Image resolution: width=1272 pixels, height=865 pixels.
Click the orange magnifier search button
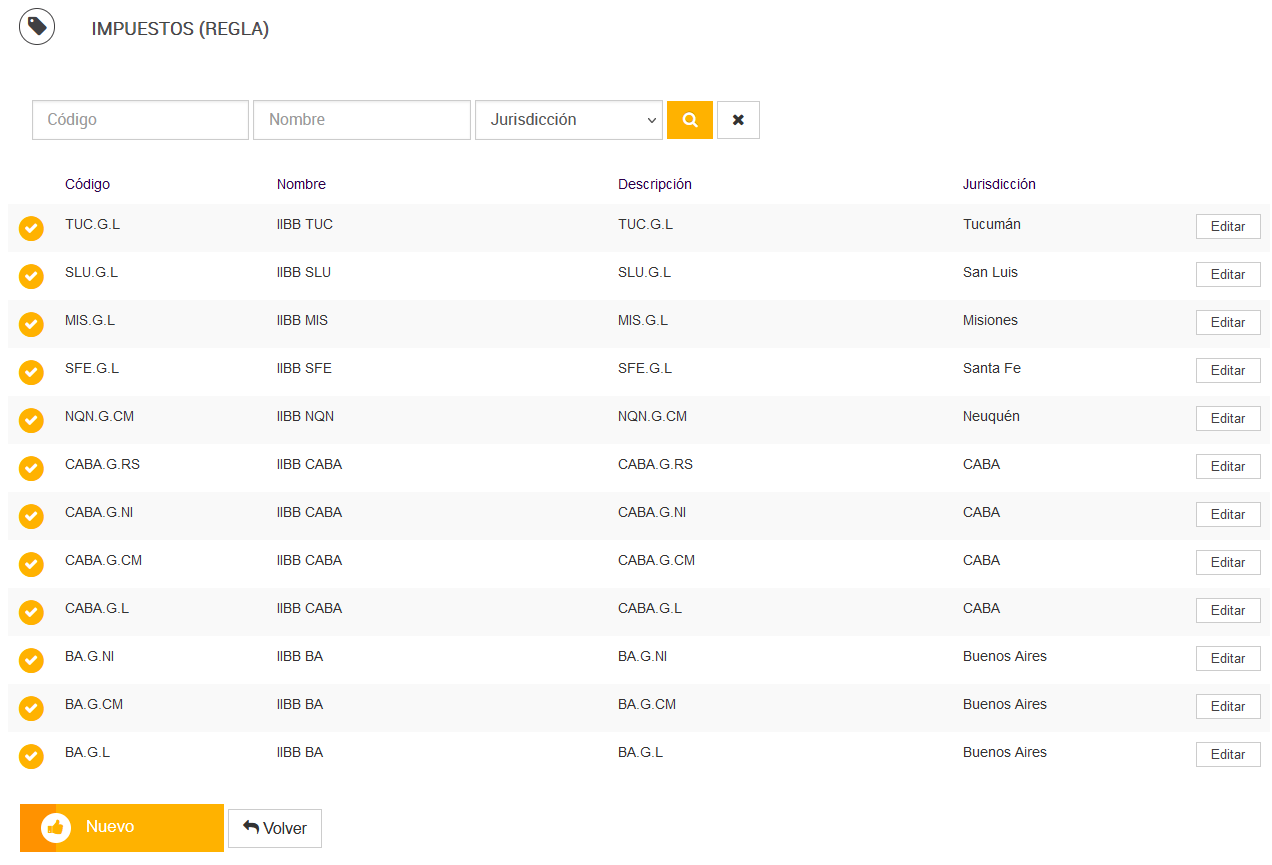(690, 120)
